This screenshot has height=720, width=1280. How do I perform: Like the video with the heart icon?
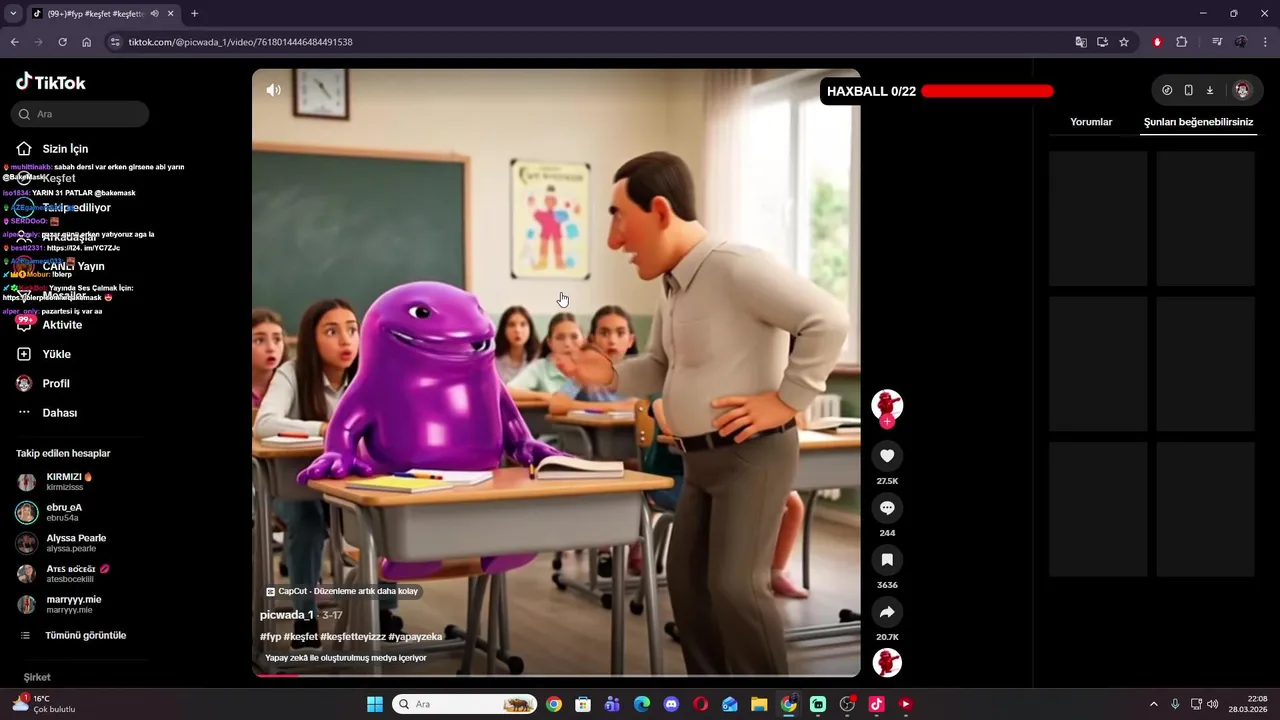point(887,456)
